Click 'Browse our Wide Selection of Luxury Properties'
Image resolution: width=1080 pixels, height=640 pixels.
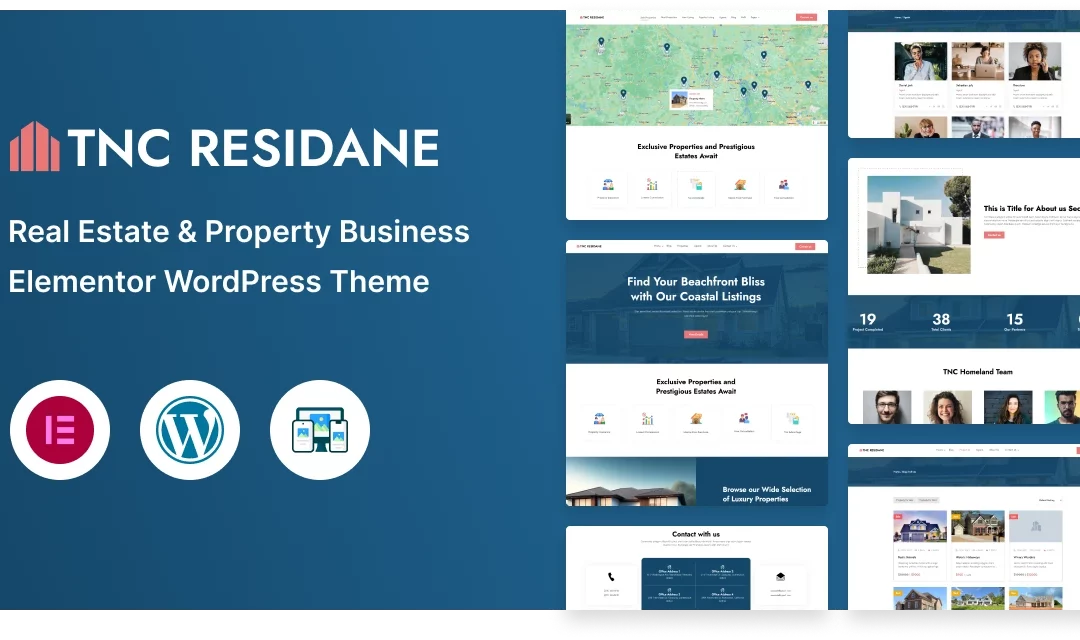click(x=767, y=494)
